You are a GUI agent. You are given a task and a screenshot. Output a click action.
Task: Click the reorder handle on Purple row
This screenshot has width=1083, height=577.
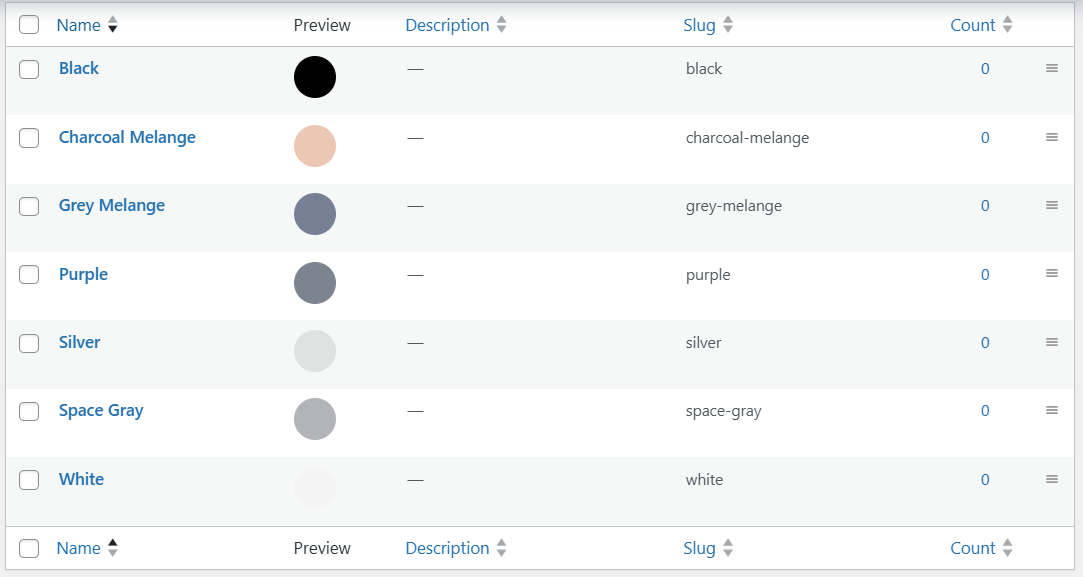tap(1051, 273)
